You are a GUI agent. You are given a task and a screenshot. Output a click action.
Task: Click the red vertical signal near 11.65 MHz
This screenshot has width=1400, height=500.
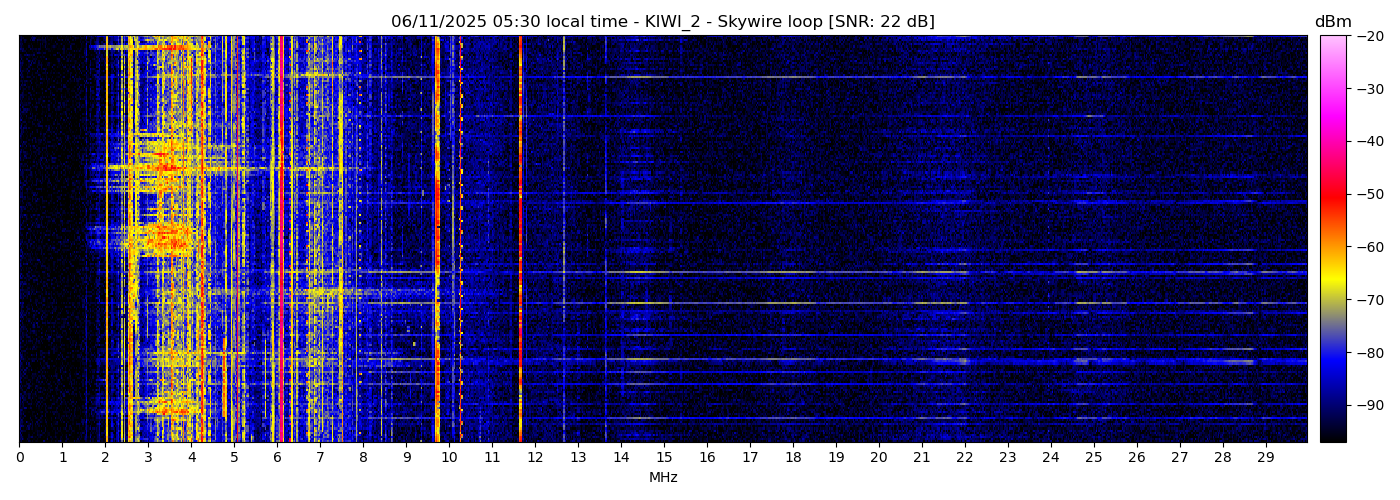[520, 240]
